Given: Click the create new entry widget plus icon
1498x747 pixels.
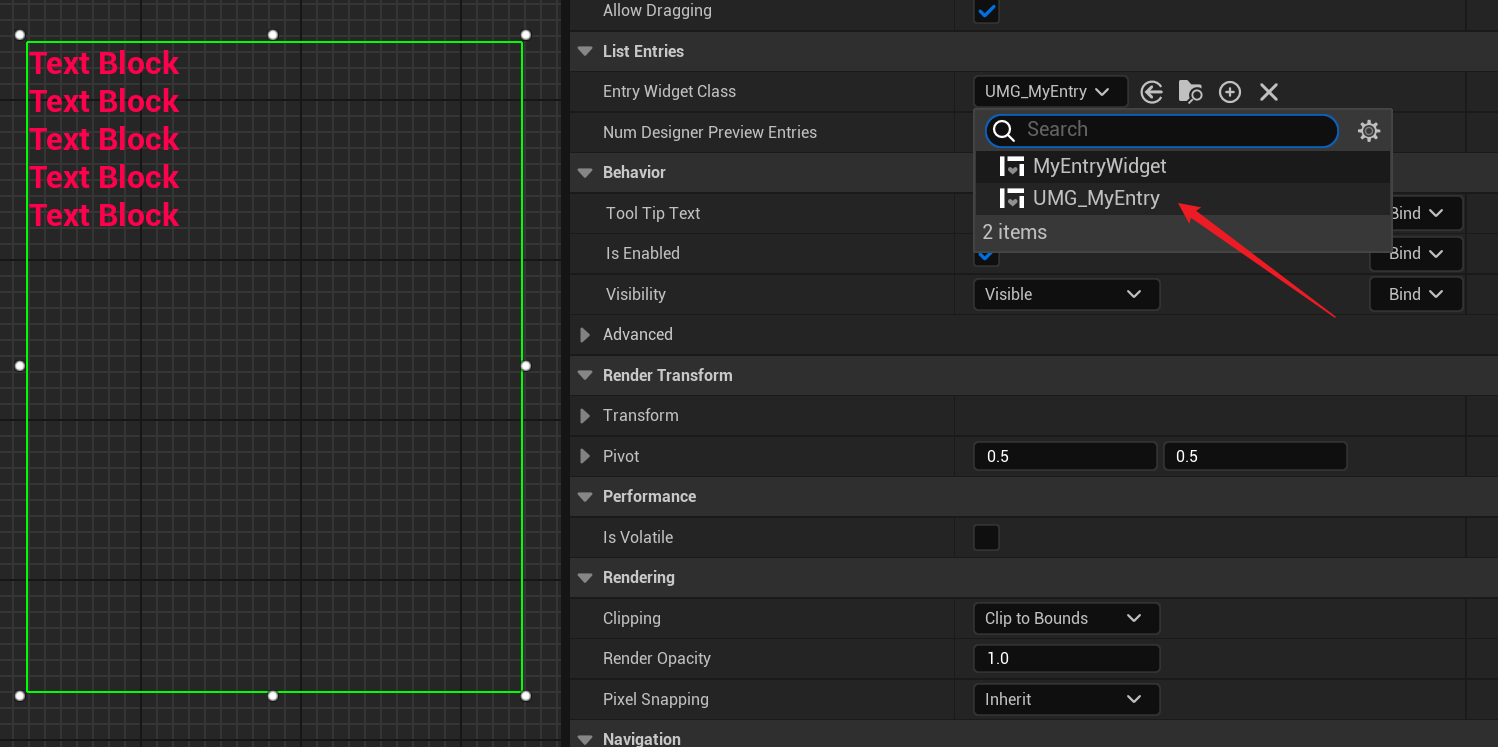Looking at the screenshot, I should [x=1230, y=92].
